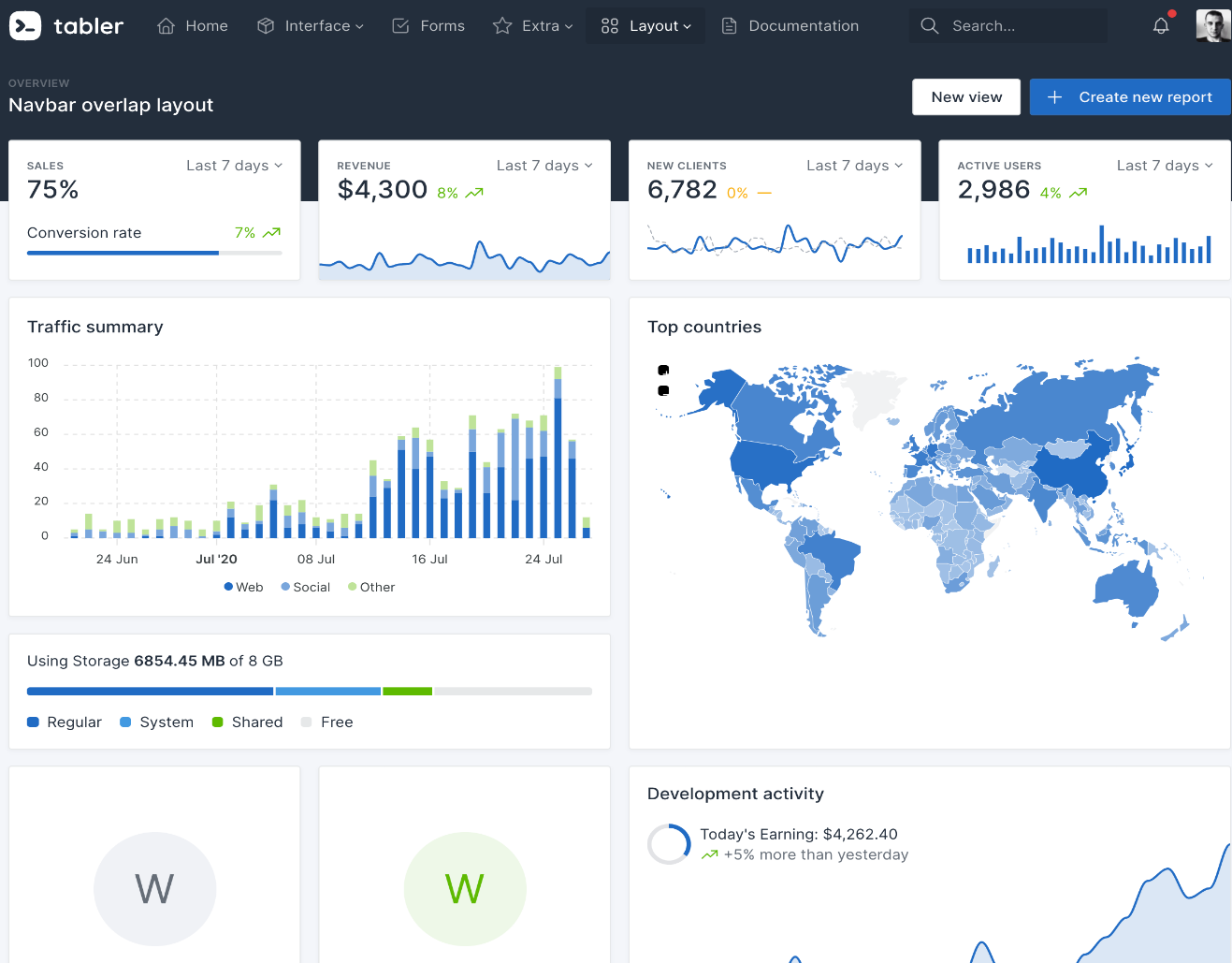Click the Home house icon
The width and height of the screenshot is (1232, 963).
167,26
